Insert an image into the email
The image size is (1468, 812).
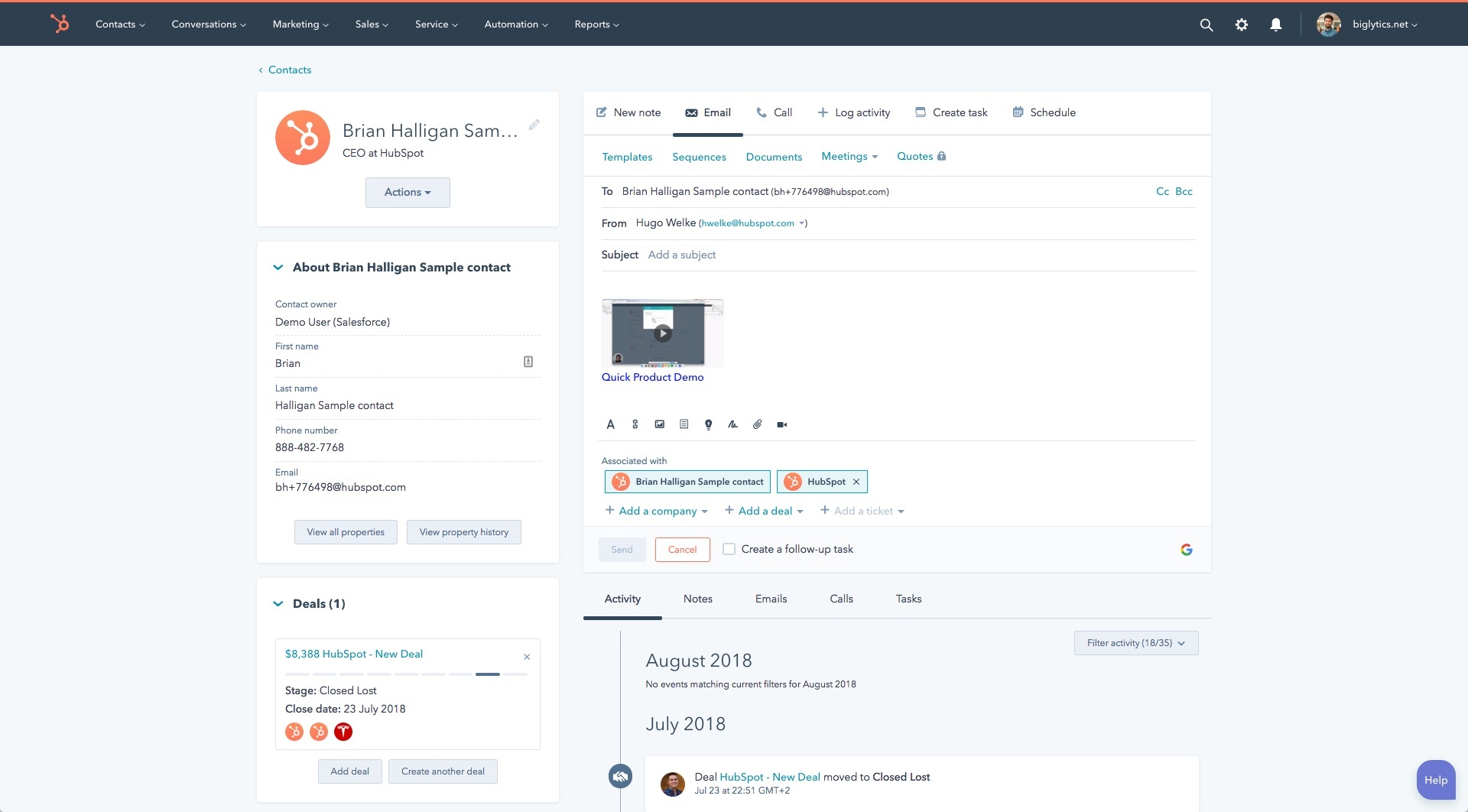click(660, 424)
